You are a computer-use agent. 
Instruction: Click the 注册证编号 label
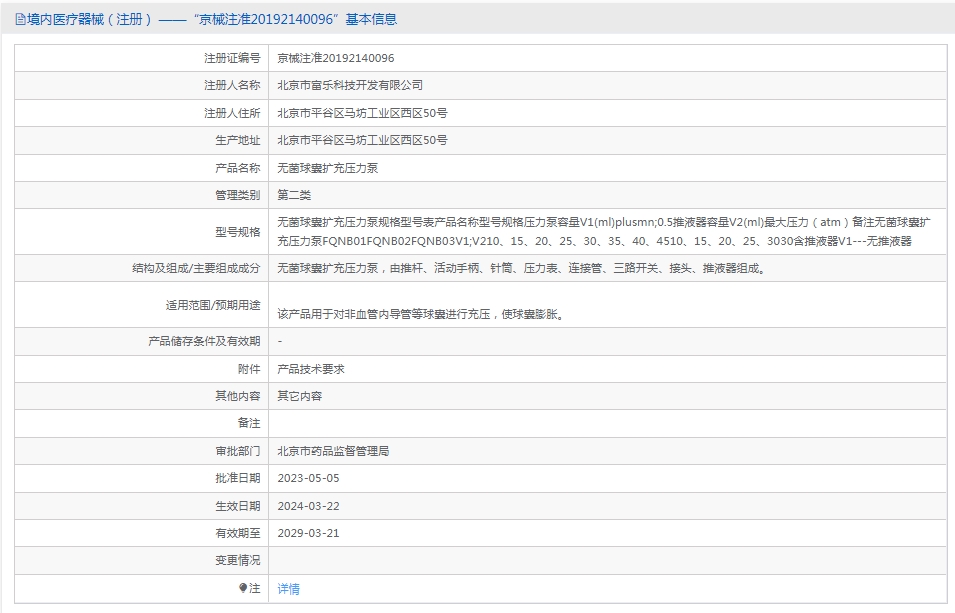(232, 58)
